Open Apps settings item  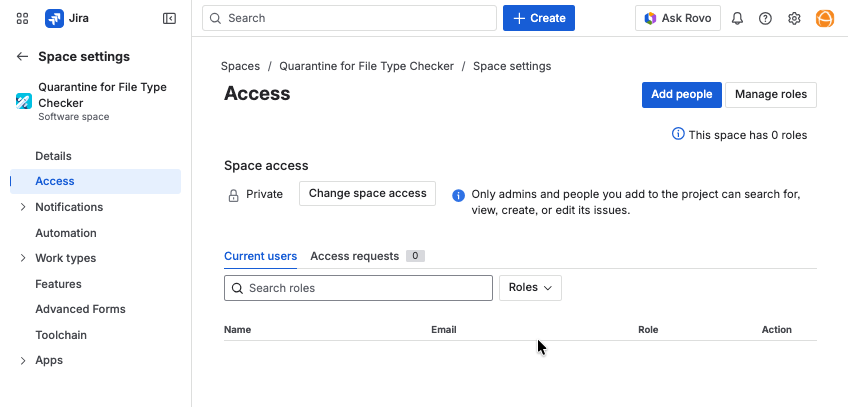click(49, 360)
